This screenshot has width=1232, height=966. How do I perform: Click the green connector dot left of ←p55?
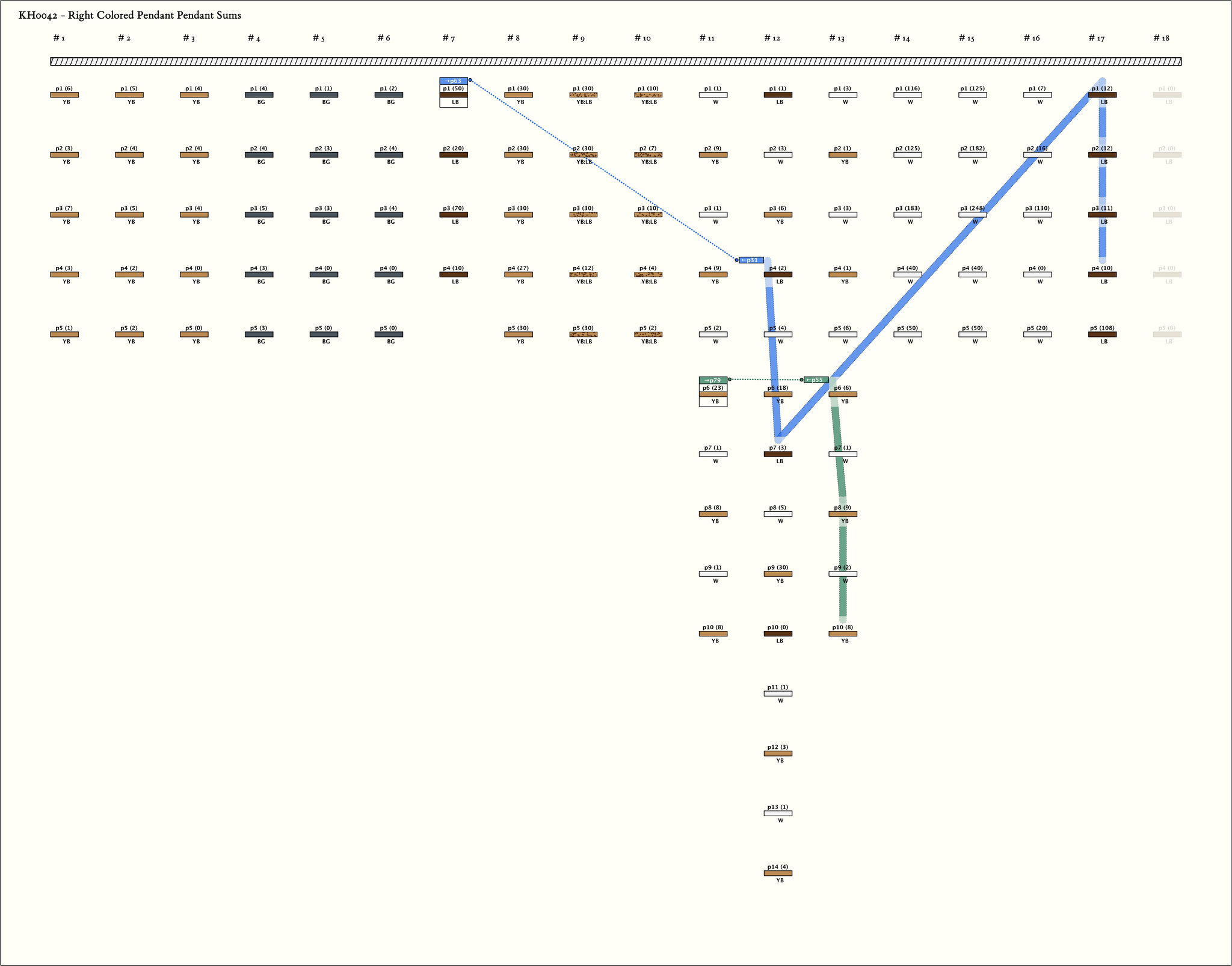click(801, 380)
